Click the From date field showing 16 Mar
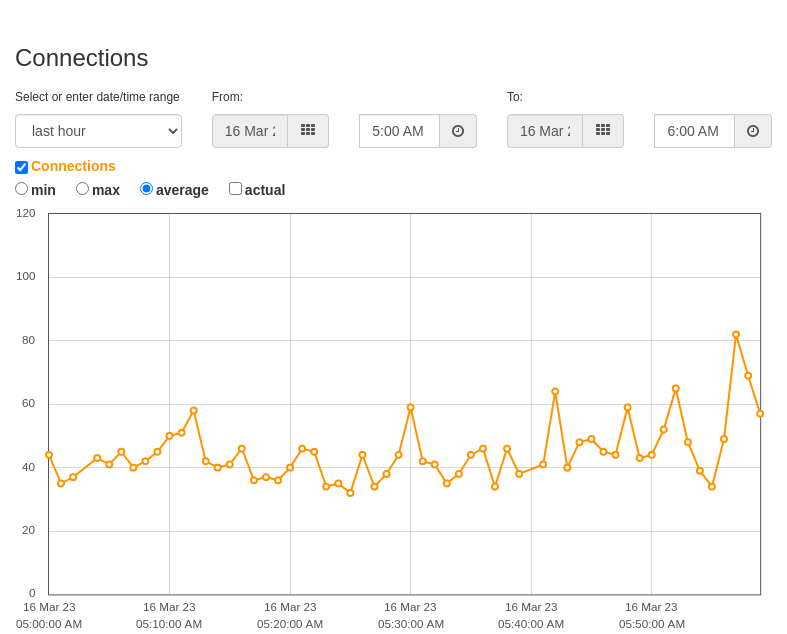Viewport: 787px width, 634px height. (x=250, y=131)
